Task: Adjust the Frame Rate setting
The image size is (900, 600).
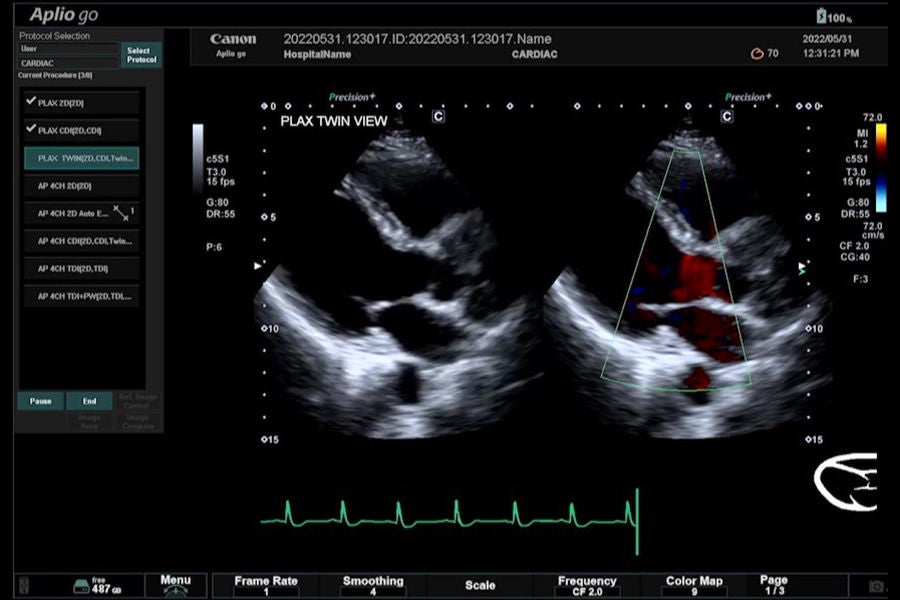Action: click(x=266, y=586)
